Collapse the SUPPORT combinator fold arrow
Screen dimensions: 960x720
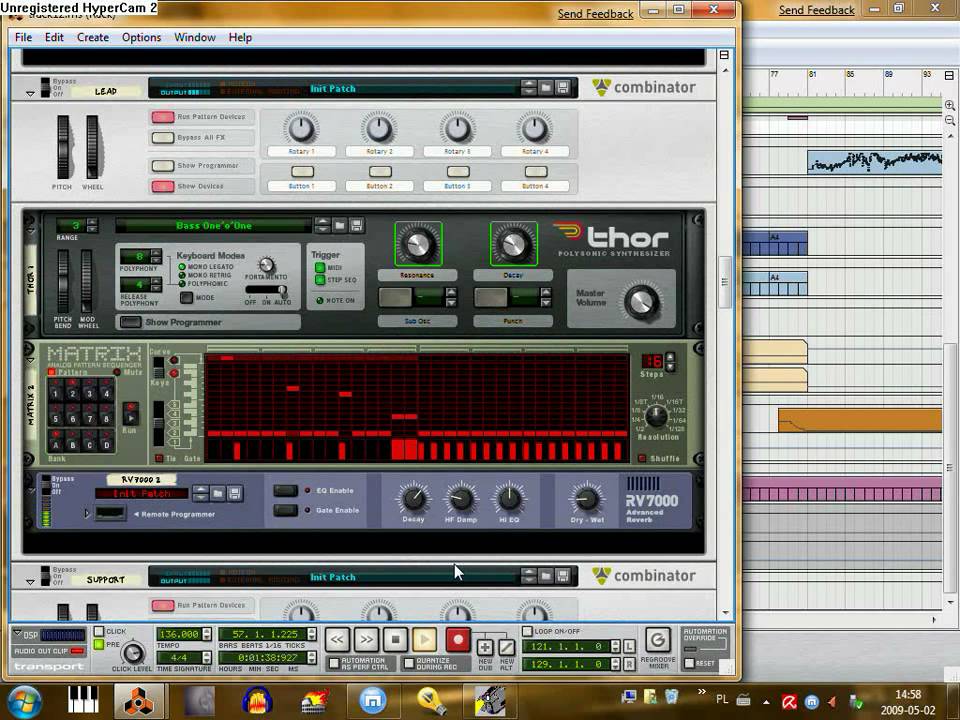[x=30, y=582]
